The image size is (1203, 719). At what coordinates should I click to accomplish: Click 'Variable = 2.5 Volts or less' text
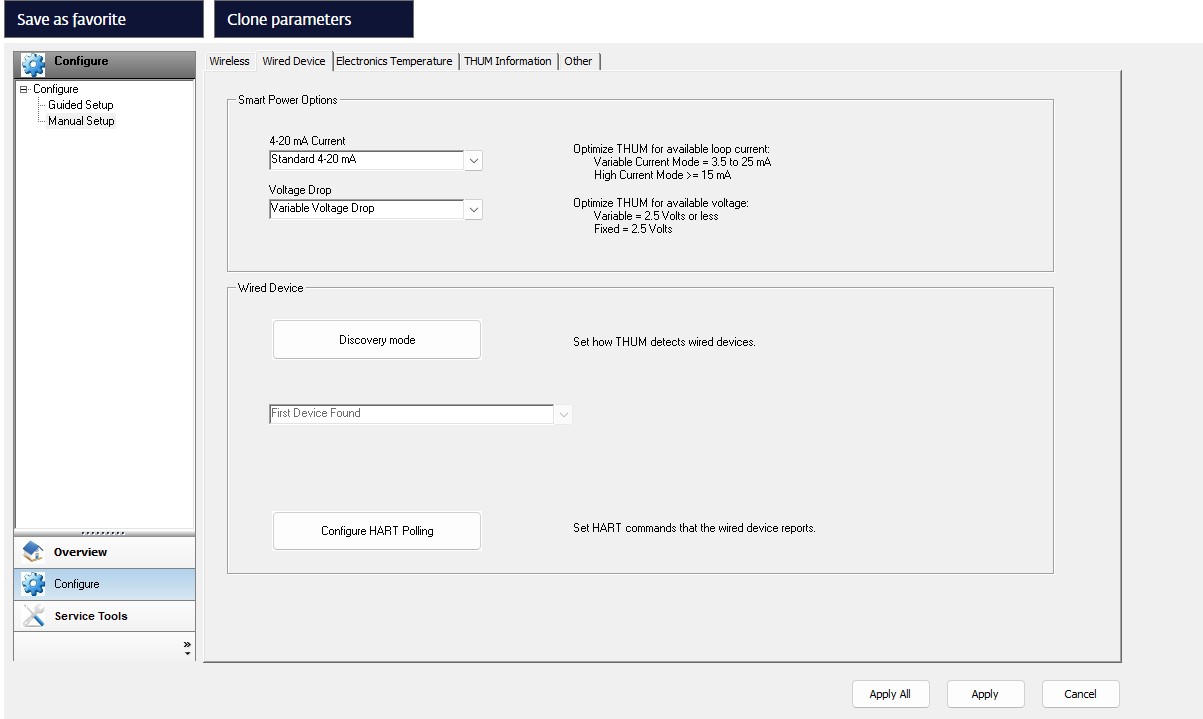[x=656, y=216]
